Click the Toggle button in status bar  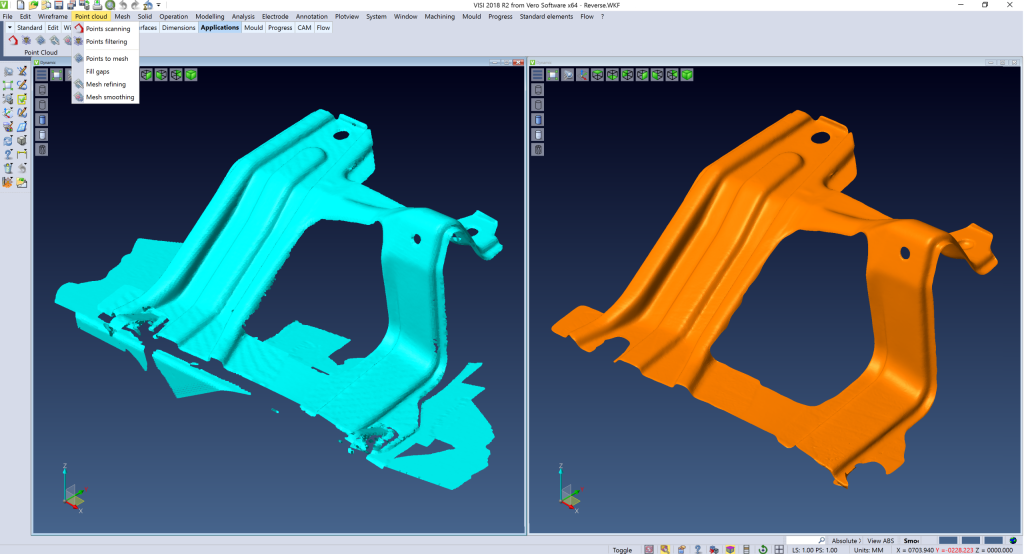pyautogui.click(x=622, y=549)
